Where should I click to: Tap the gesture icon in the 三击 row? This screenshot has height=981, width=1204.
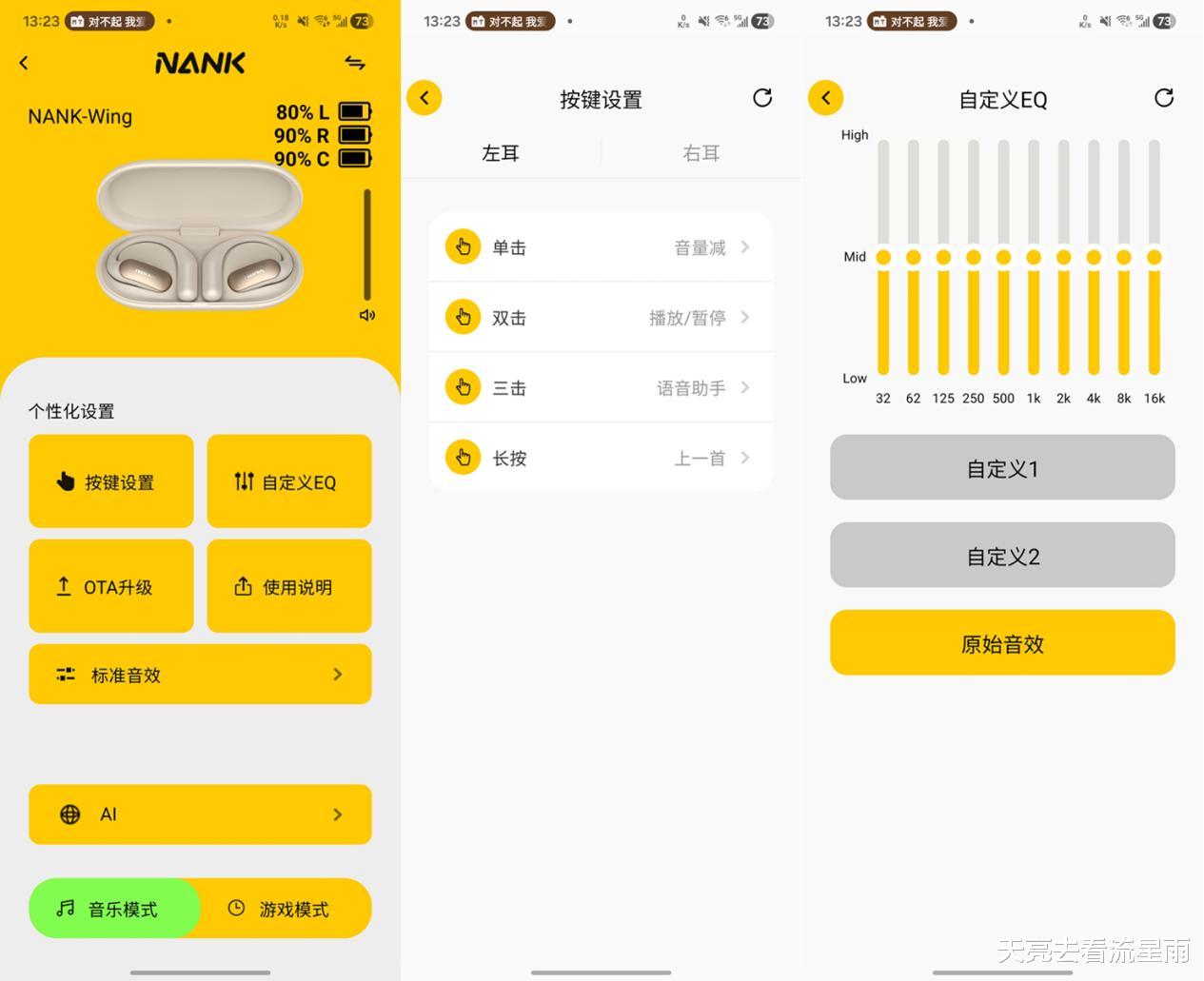[463, 387]
